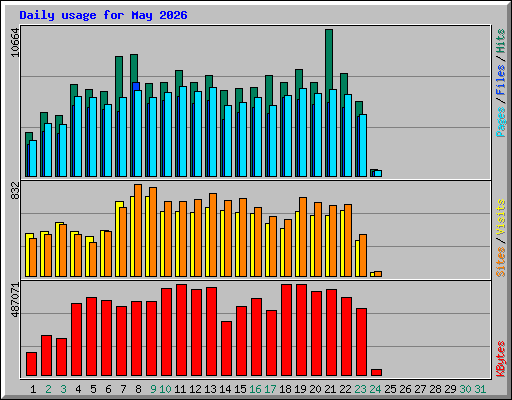Click the cyan pages bar for day 24
The width and height of the screenshot is (512, 400).
(378, 173)
